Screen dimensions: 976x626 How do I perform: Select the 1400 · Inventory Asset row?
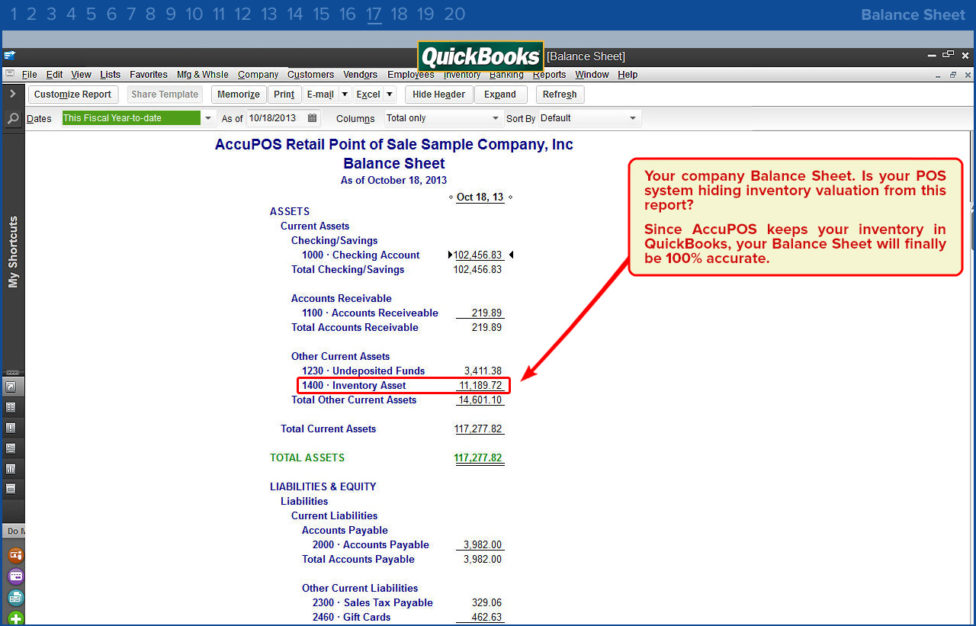[x=403, y=385]
